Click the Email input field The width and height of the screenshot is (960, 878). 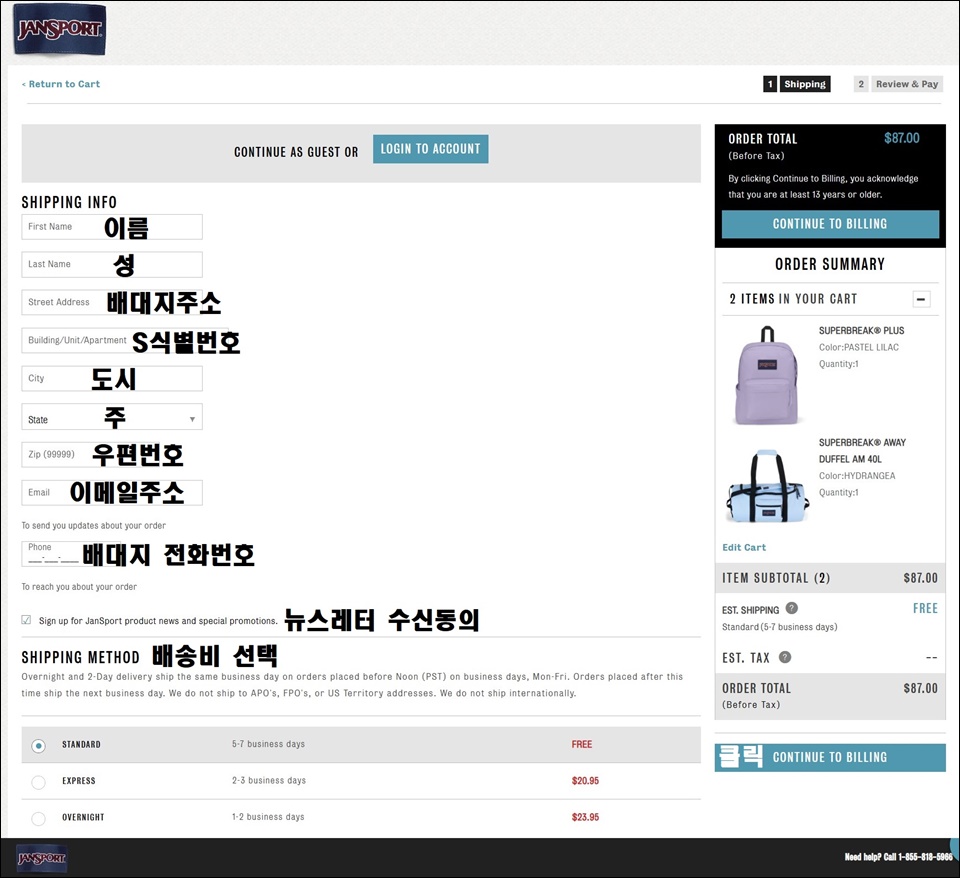pos(112,492)
